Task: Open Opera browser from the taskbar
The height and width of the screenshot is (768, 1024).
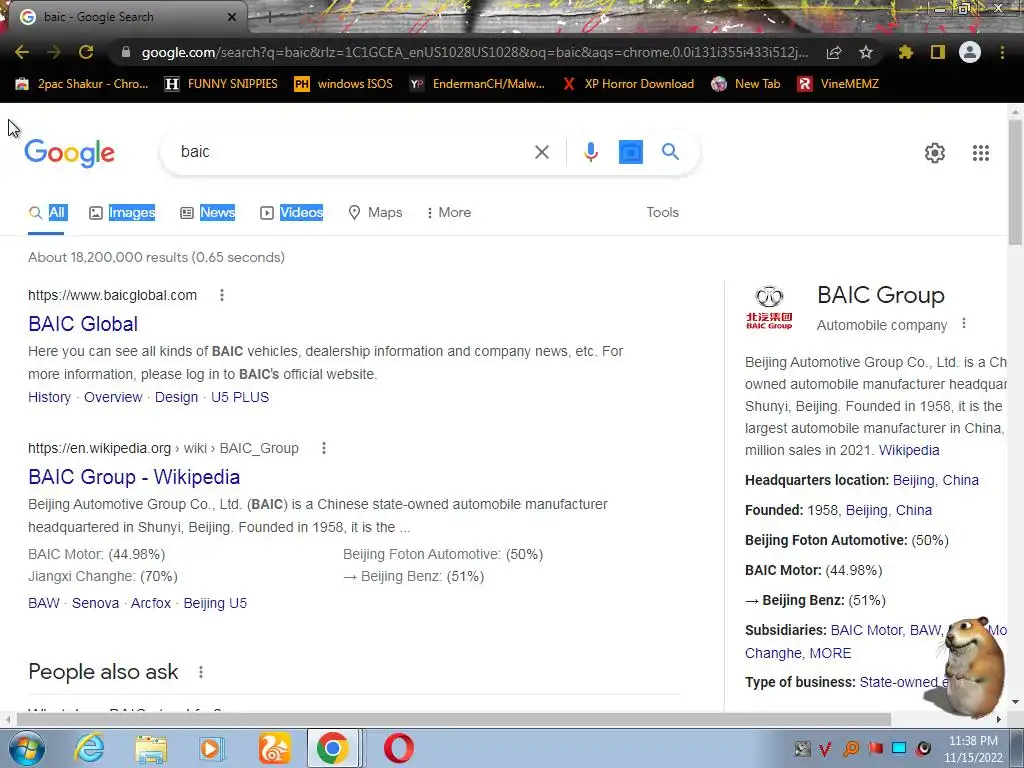Action: click(398, 748)
